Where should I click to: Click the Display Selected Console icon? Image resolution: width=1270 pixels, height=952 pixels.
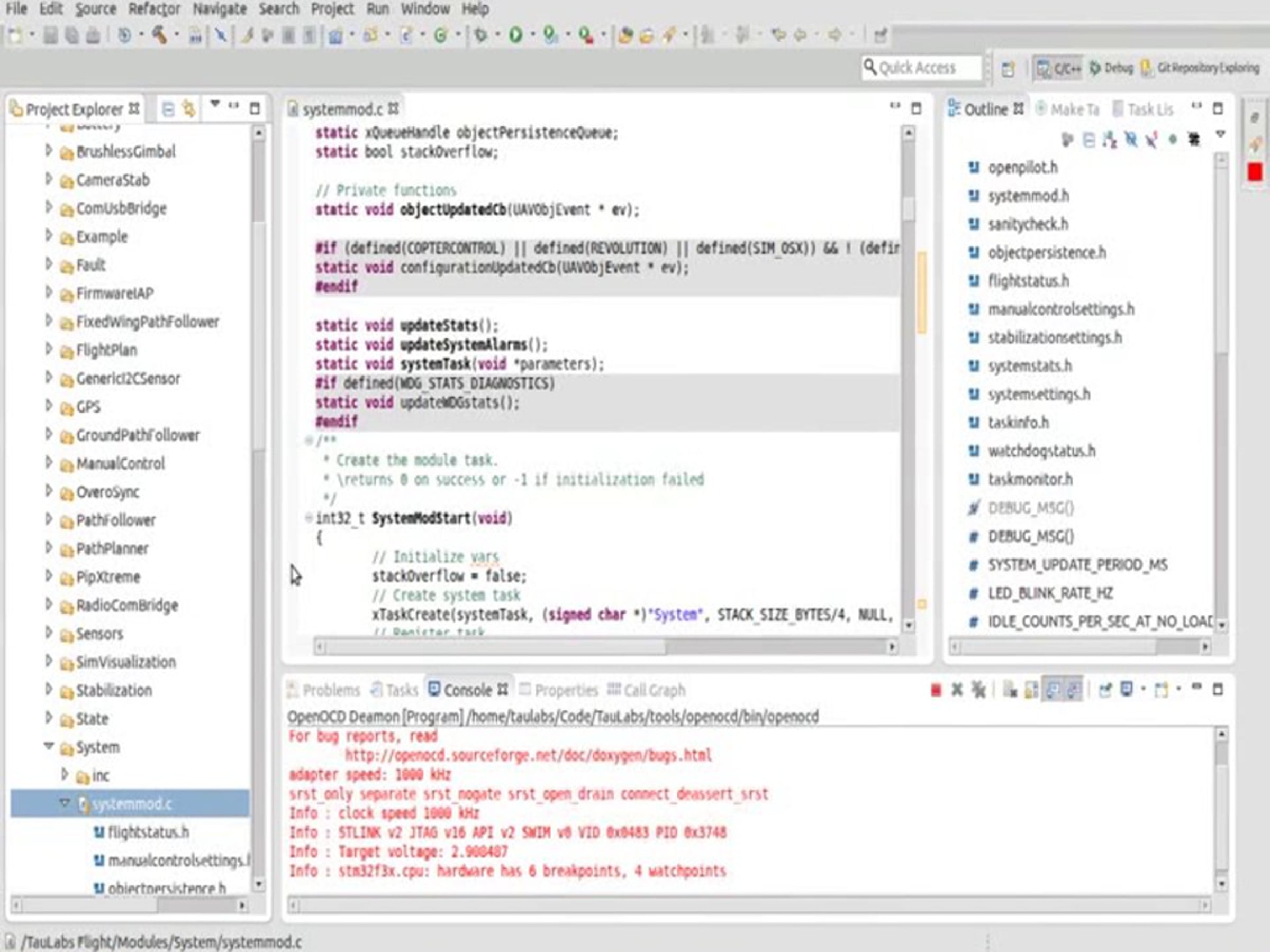pyautogui.click(x=1127, y=690)
